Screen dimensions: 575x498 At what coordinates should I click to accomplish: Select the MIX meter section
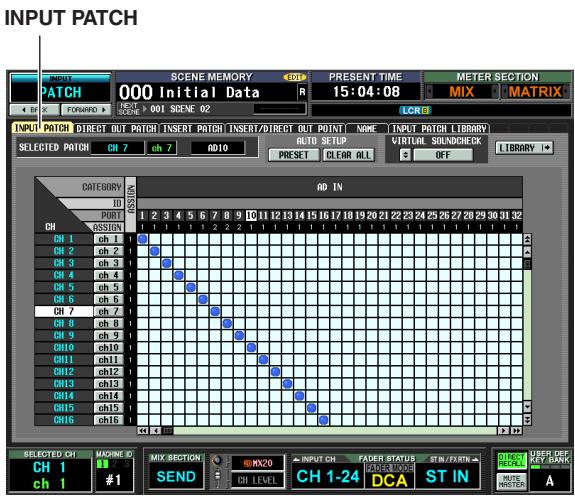point(462,92)
